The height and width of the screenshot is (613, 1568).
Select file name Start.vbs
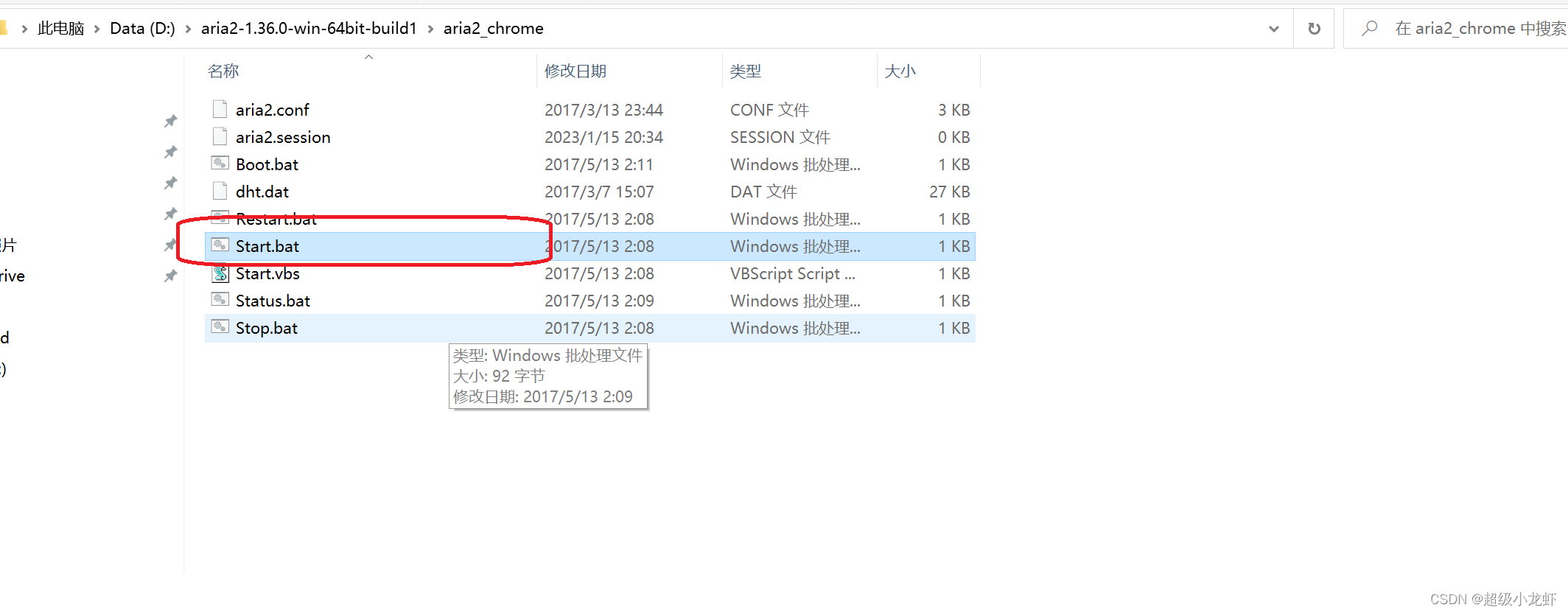tap(267, 273)
